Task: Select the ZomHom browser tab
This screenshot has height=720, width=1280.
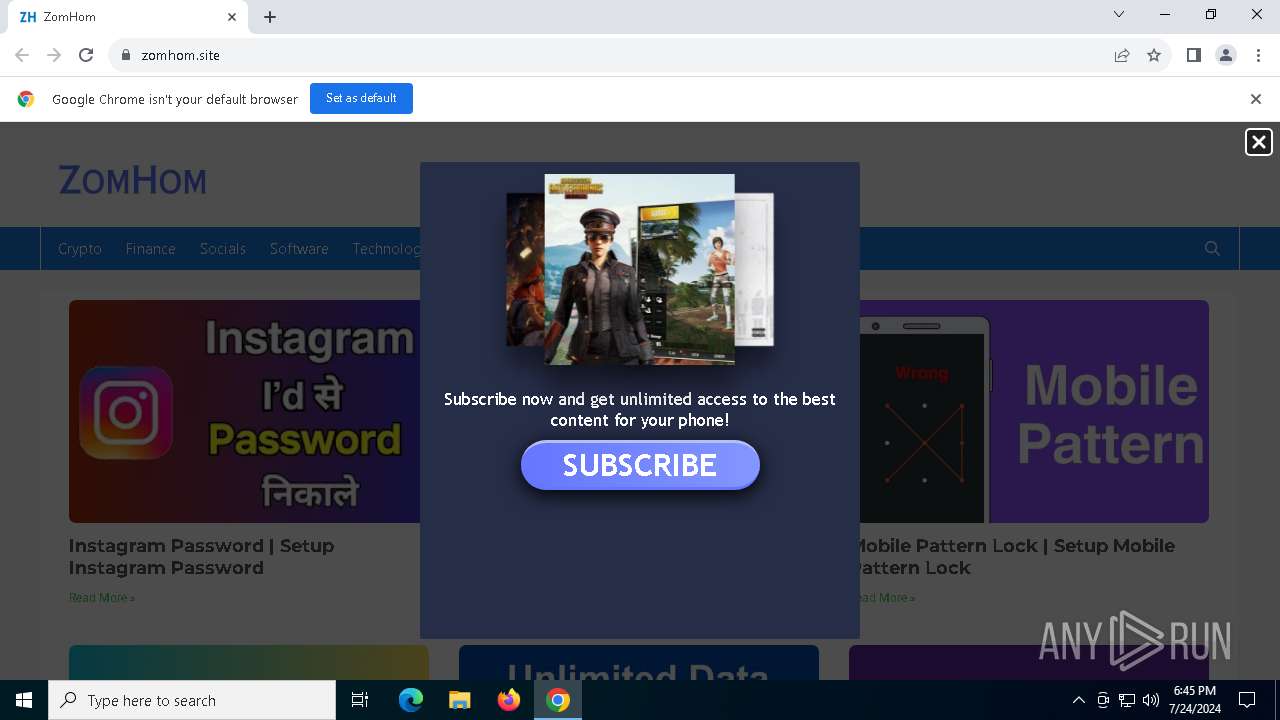Action: [126, 17]
